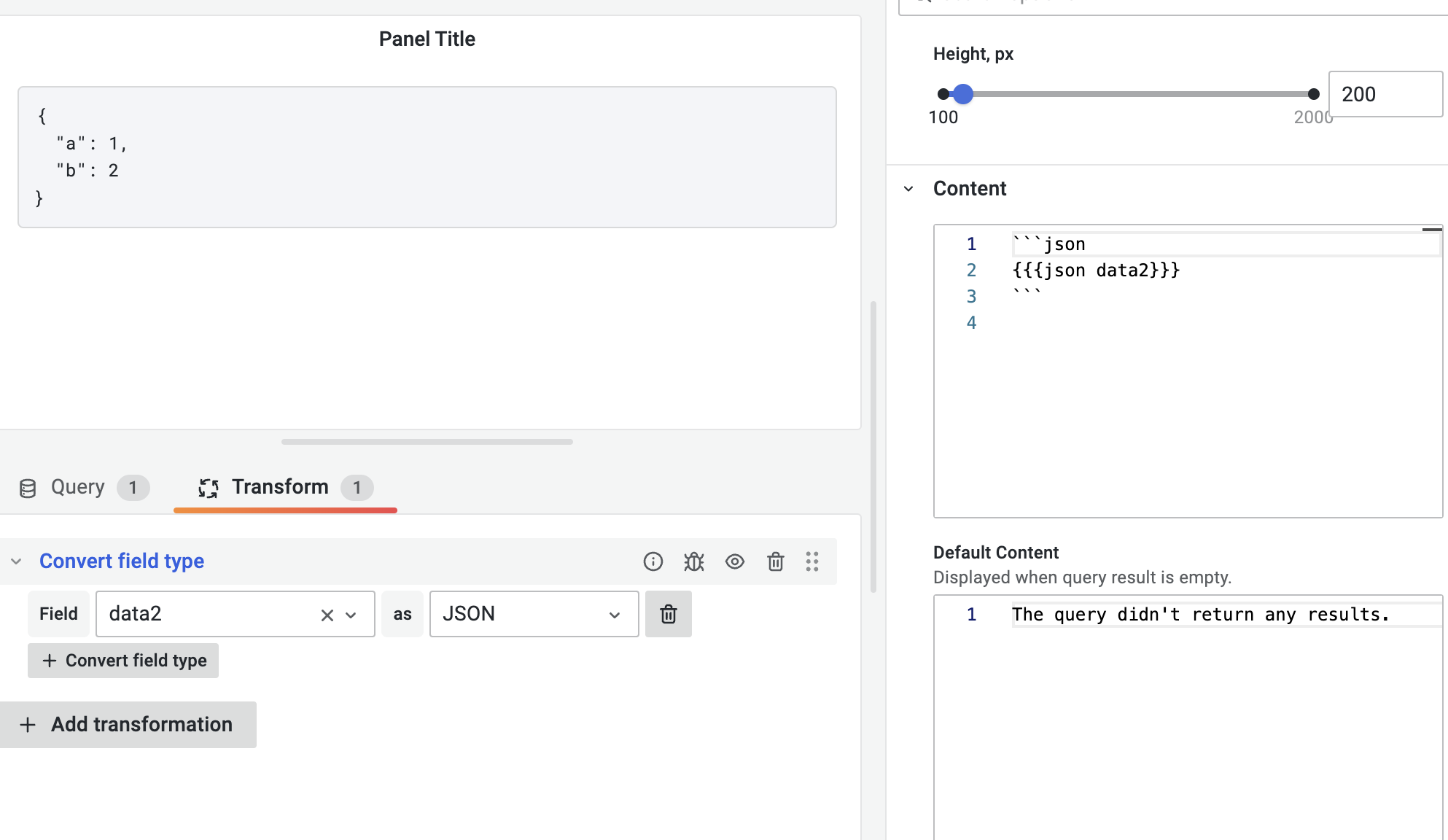Screen dimensions: 1448x840
Task: Drag the Height px slider to 500
Action: click(1020, 93)
